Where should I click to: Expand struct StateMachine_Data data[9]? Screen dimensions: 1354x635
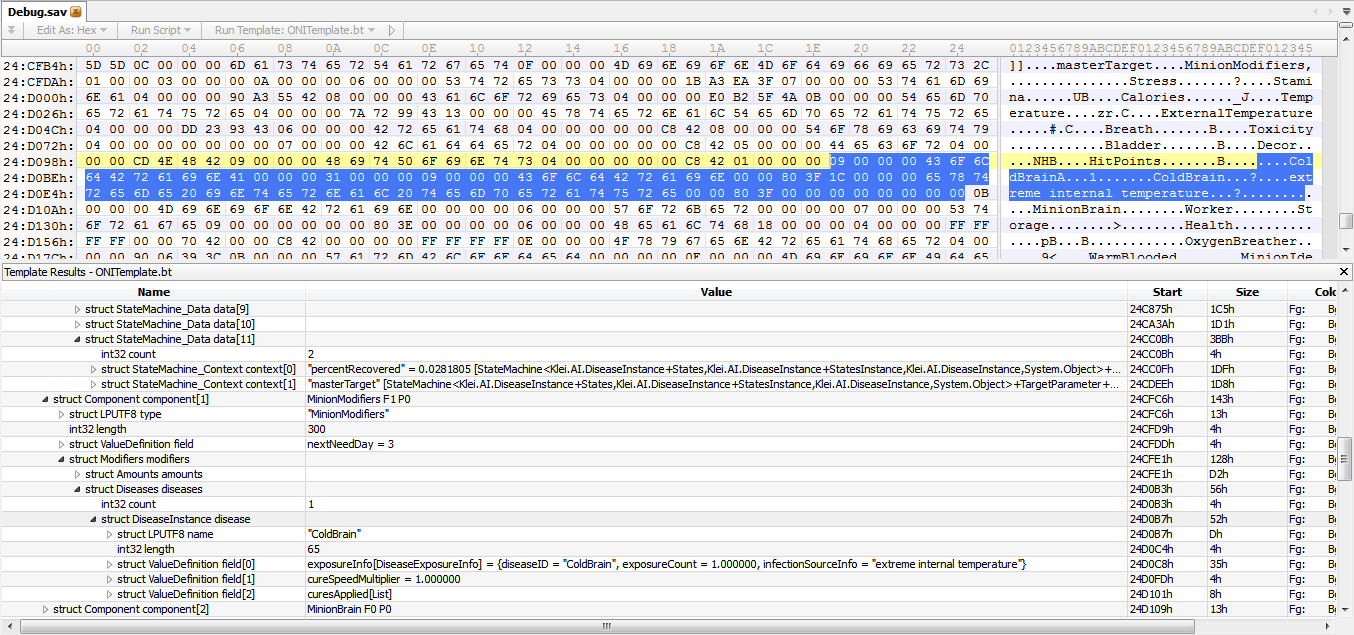pyautogui.click(x=78, y=309)
